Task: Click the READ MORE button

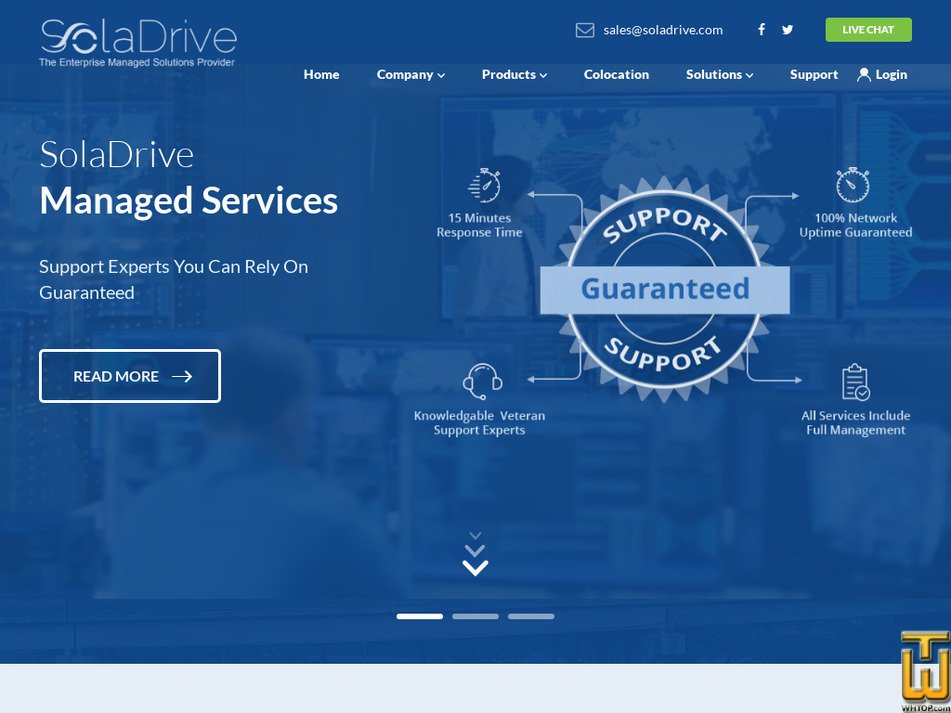Action: 130,376
